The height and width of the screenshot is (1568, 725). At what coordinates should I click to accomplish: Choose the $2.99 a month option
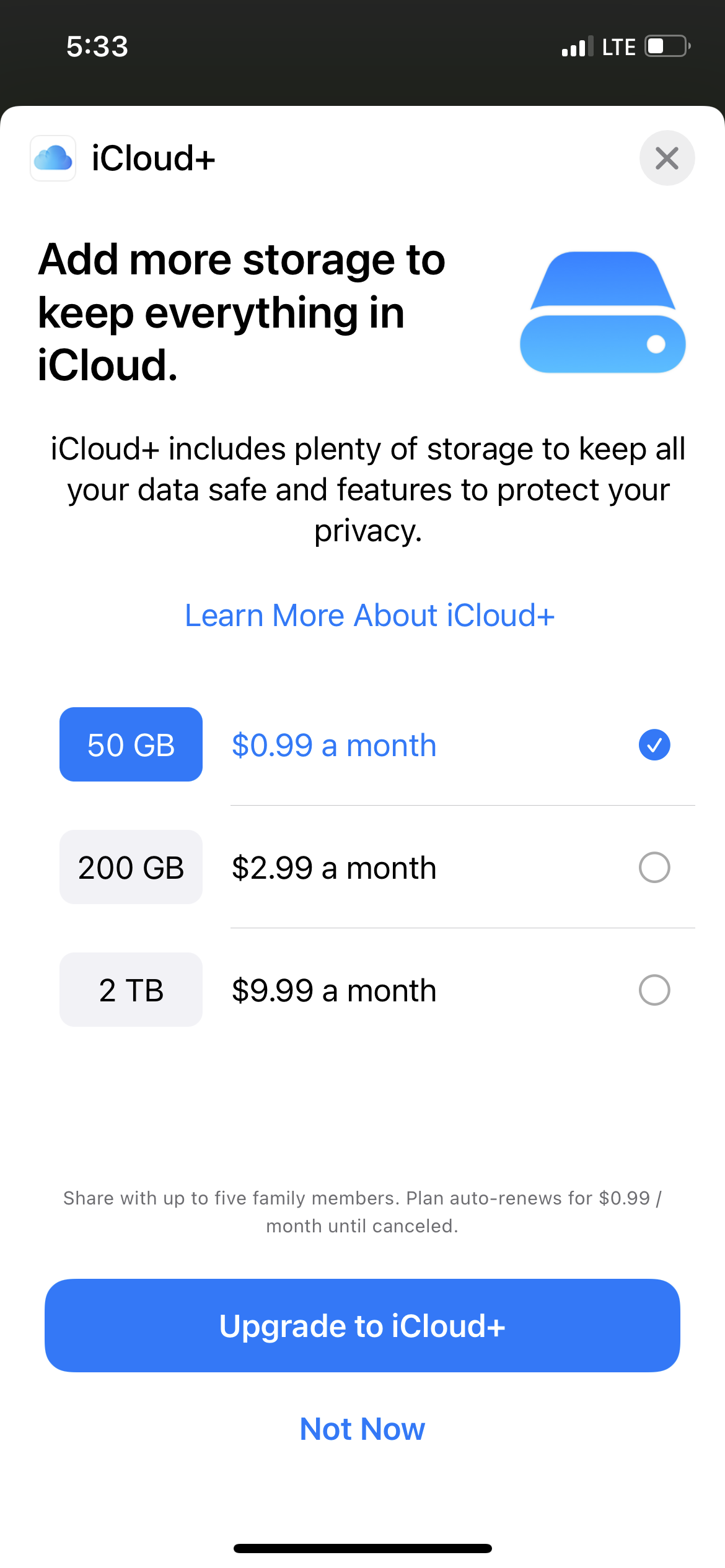pos(334,868)
